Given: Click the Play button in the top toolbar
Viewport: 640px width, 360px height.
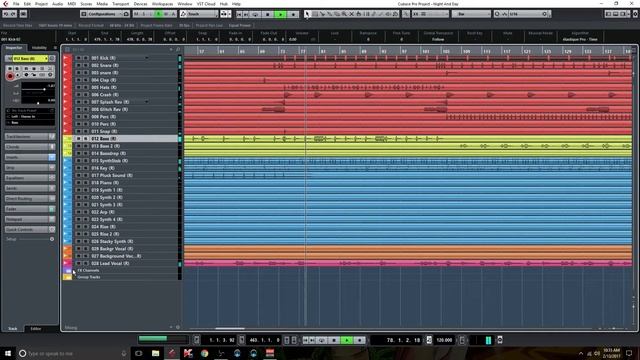Looking at the screenshot, I should (280, 14).
